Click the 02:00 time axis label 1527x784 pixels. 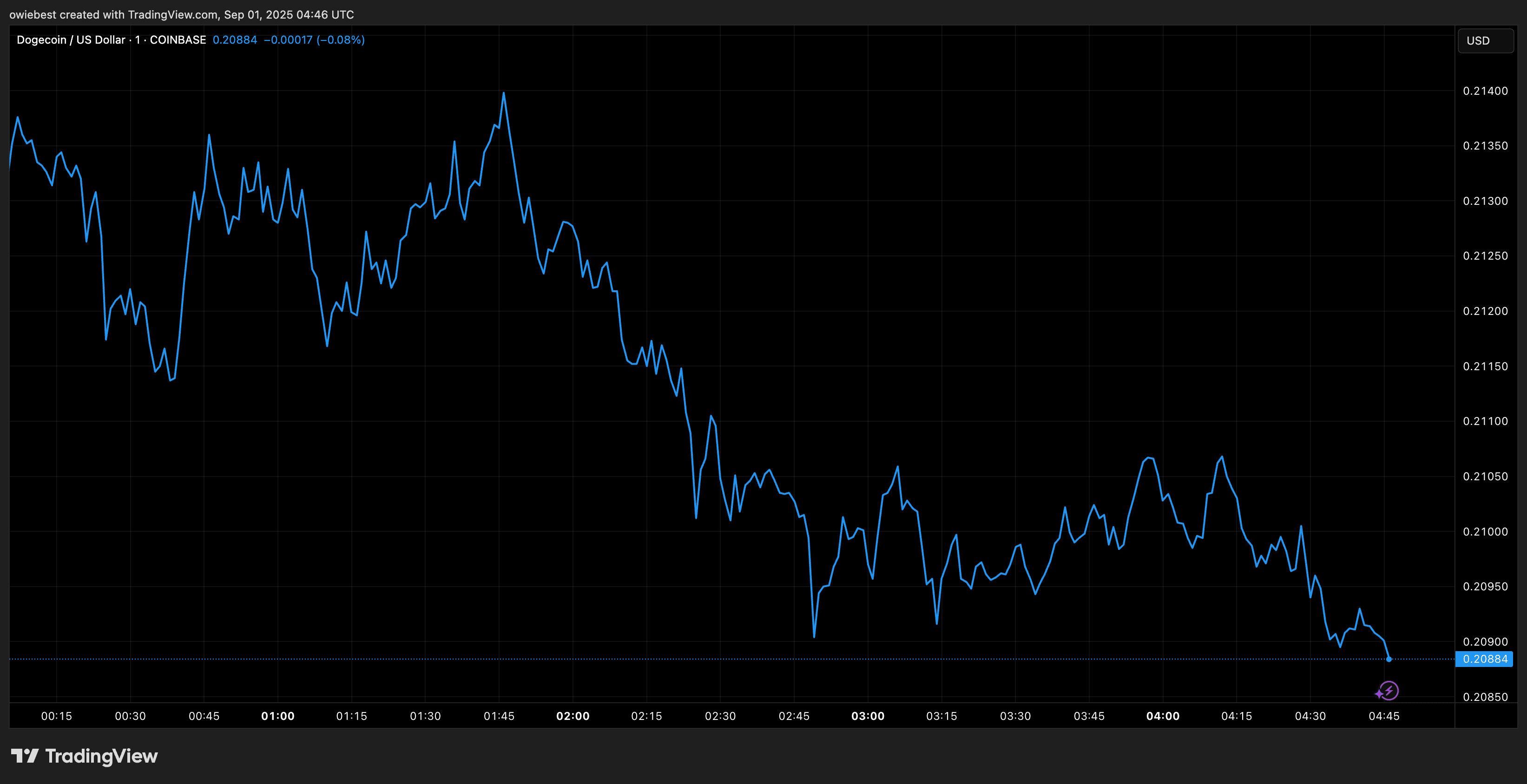573,716
